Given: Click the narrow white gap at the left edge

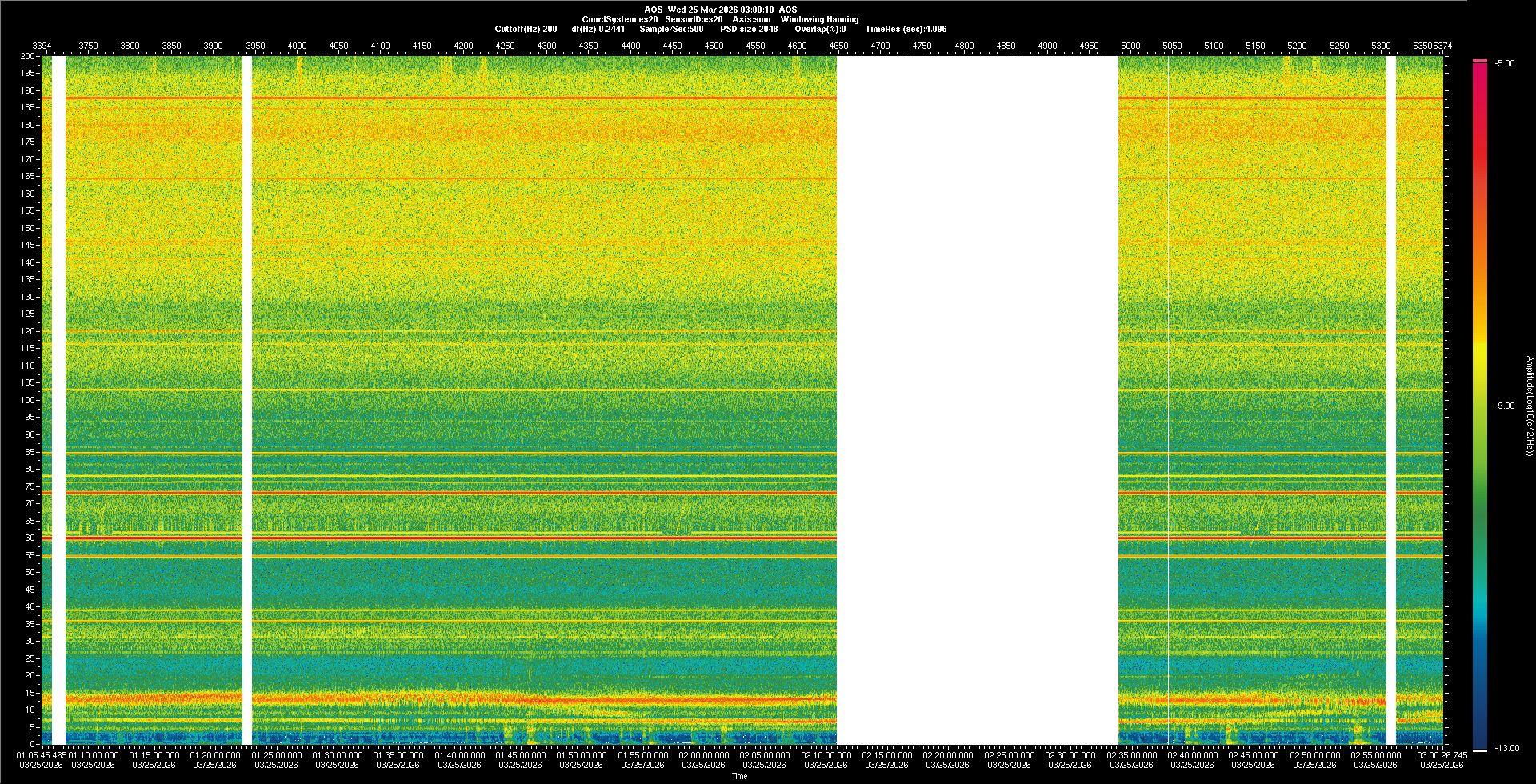Looking at the screenshot, I should tap(58, 400).
